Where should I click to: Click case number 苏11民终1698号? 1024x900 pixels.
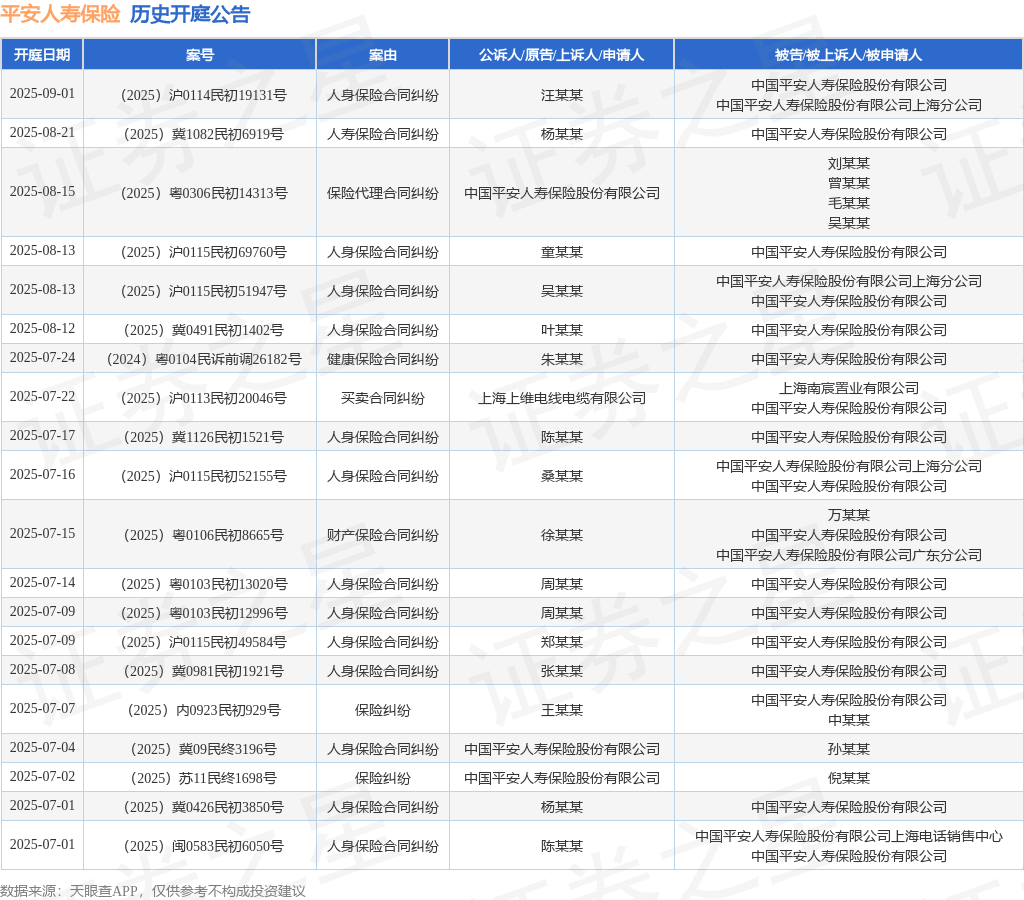pos(204,779)
